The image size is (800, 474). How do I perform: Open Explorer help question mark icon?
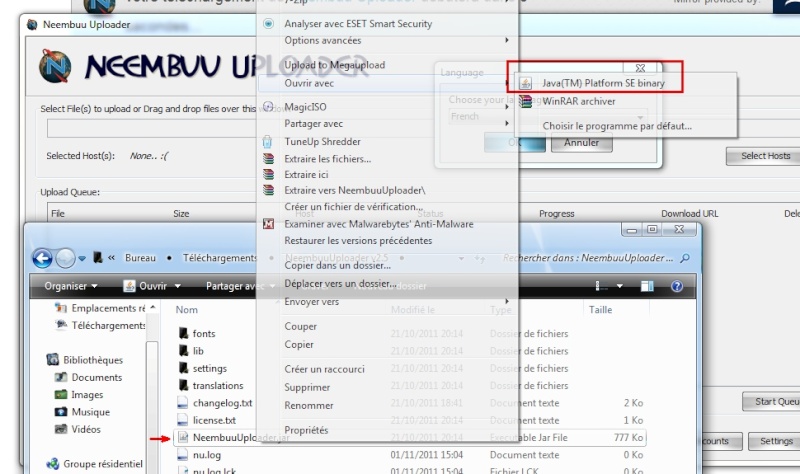(x=677, y=286)
